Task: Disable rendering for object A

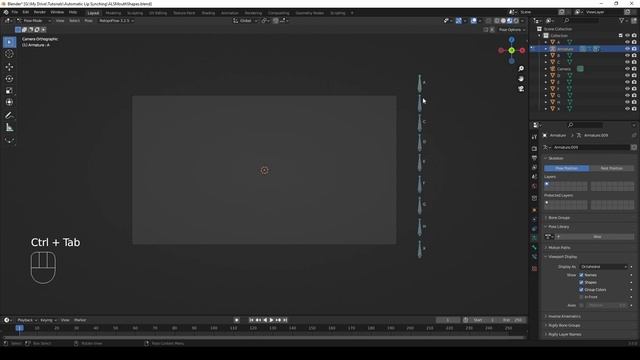Action: (634, 42)
